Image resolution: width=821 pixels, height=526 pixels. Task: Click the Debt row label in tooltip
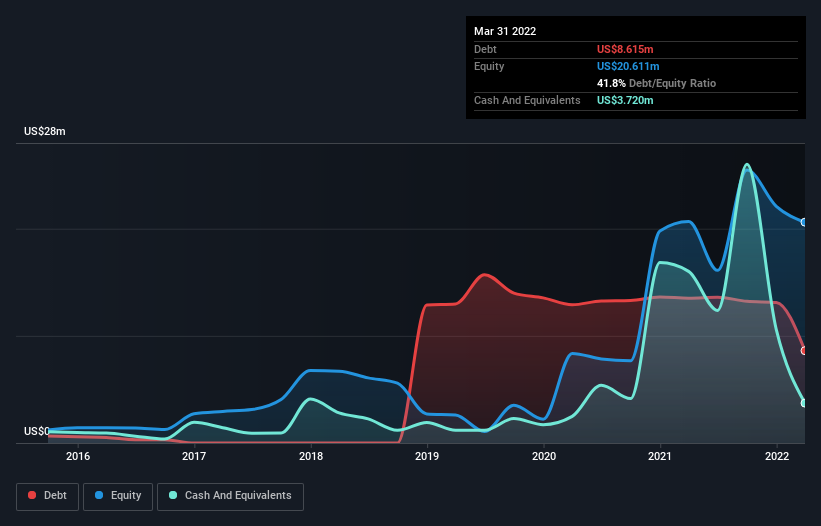[x=485, y=49]
